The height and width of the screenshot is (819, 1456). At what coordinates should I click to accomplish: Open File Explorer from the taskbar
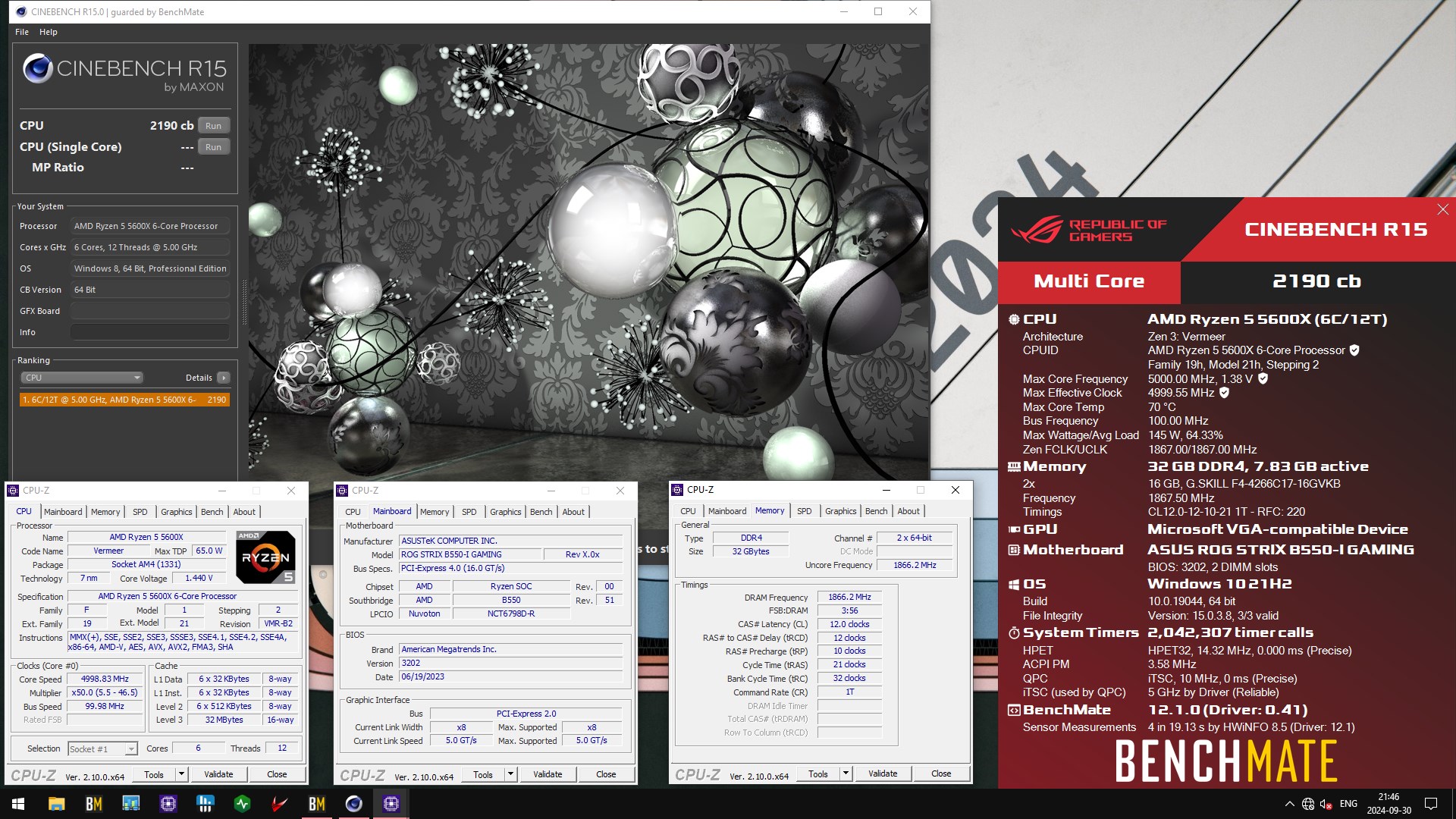56,804
